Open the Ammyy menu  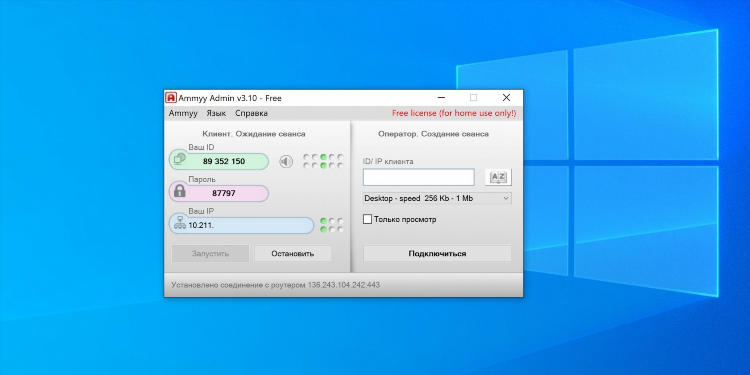183,113
